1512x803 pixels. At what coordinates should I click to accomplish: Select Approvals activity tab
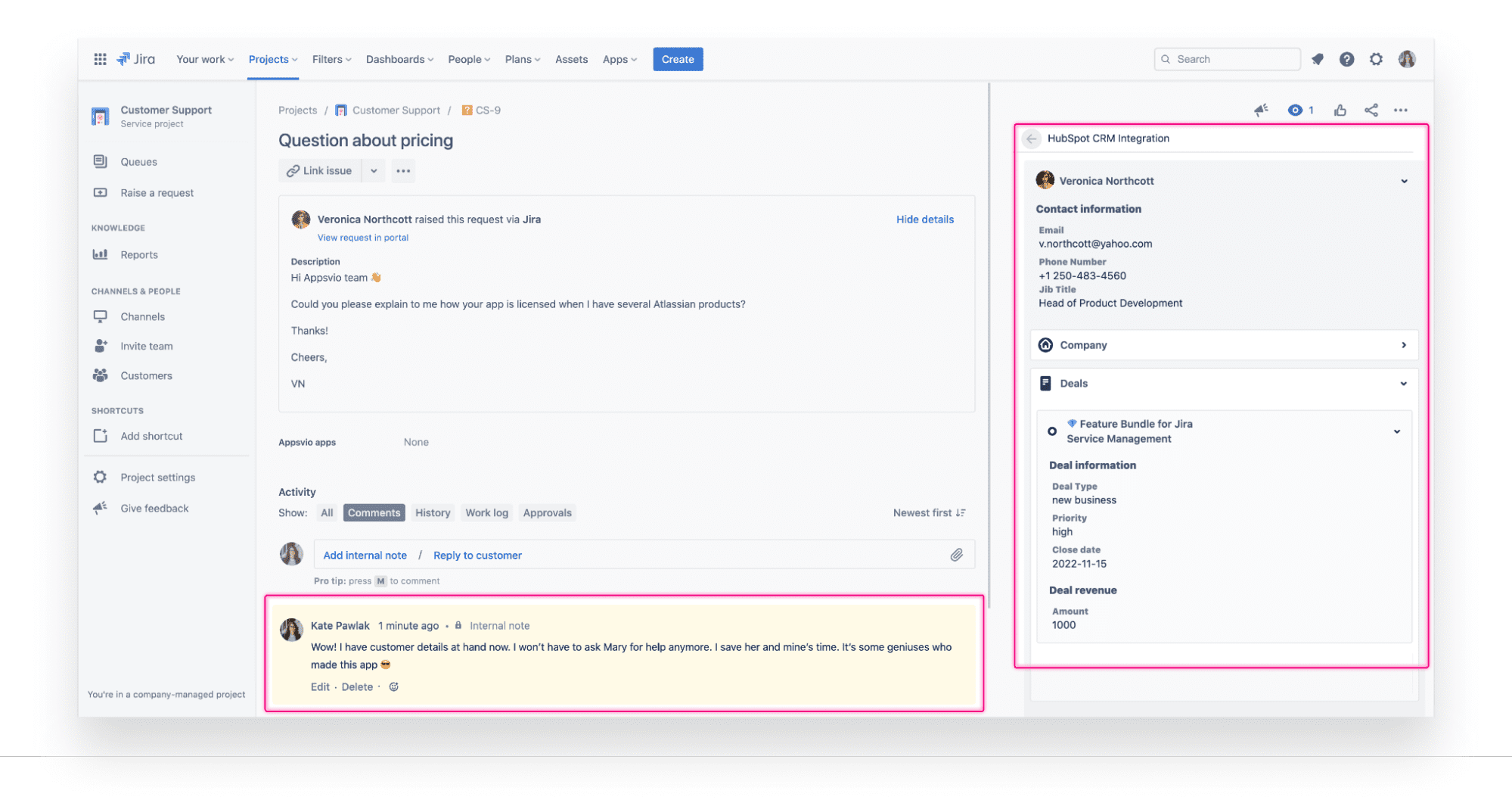(x=547, y=512)
